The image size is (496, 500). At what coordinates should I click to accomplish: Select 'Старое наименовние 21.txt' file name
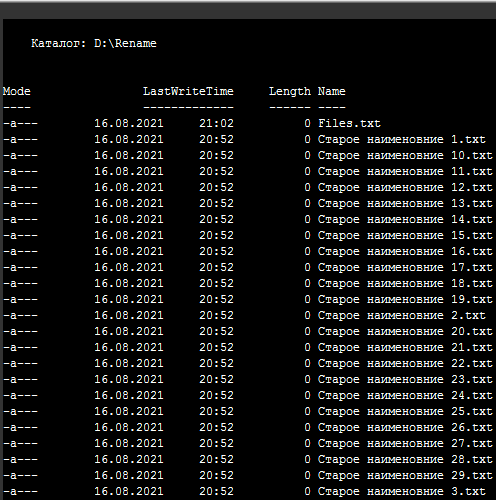(x=405, y=347)
